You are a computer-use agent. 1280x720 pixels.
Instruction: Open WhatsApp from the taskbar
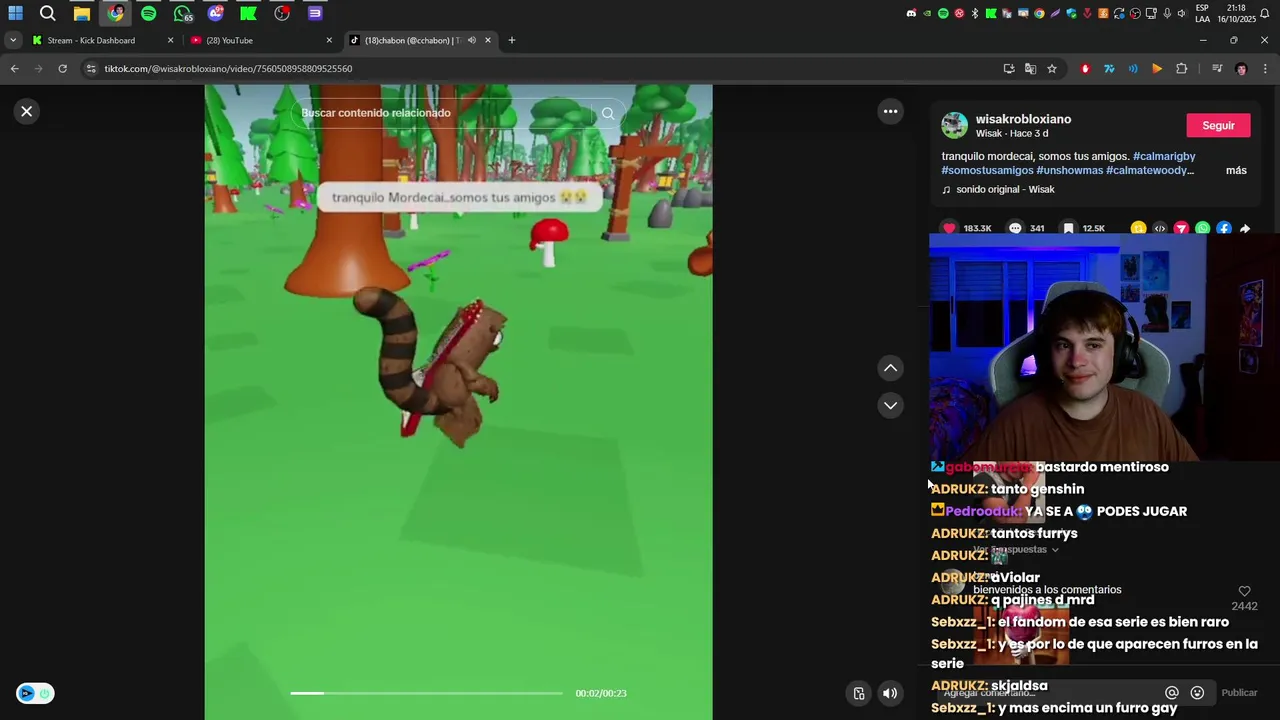[182, 13]
